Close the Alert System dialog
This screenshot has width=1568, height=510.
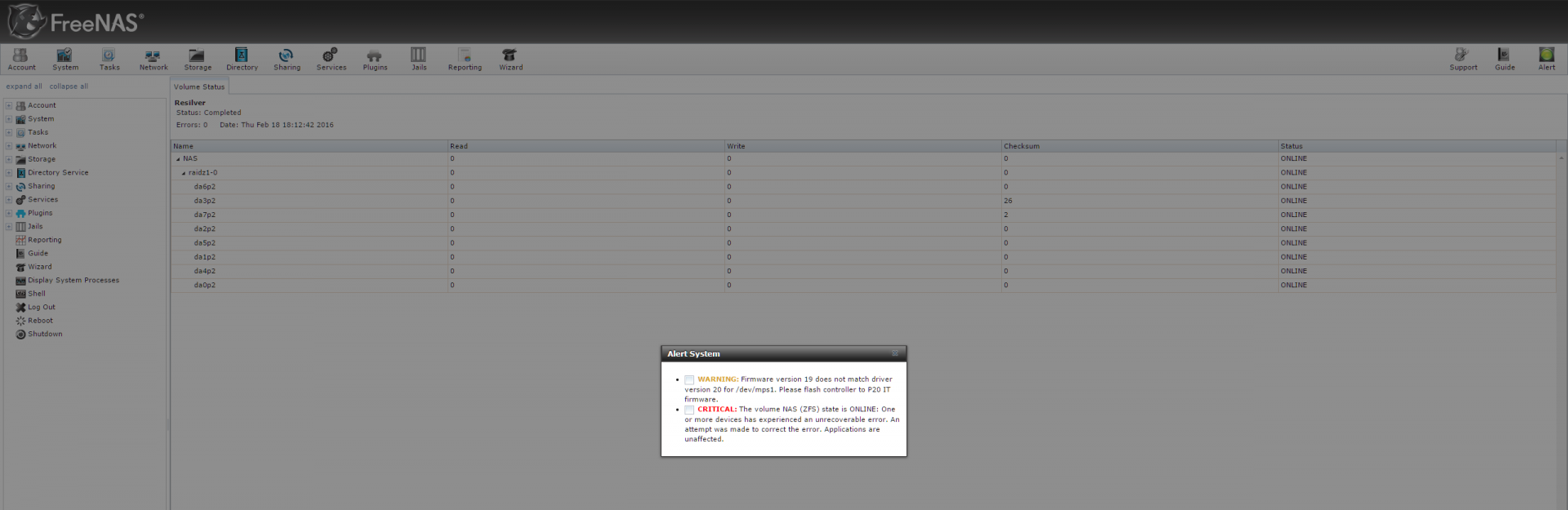(895, 353)
